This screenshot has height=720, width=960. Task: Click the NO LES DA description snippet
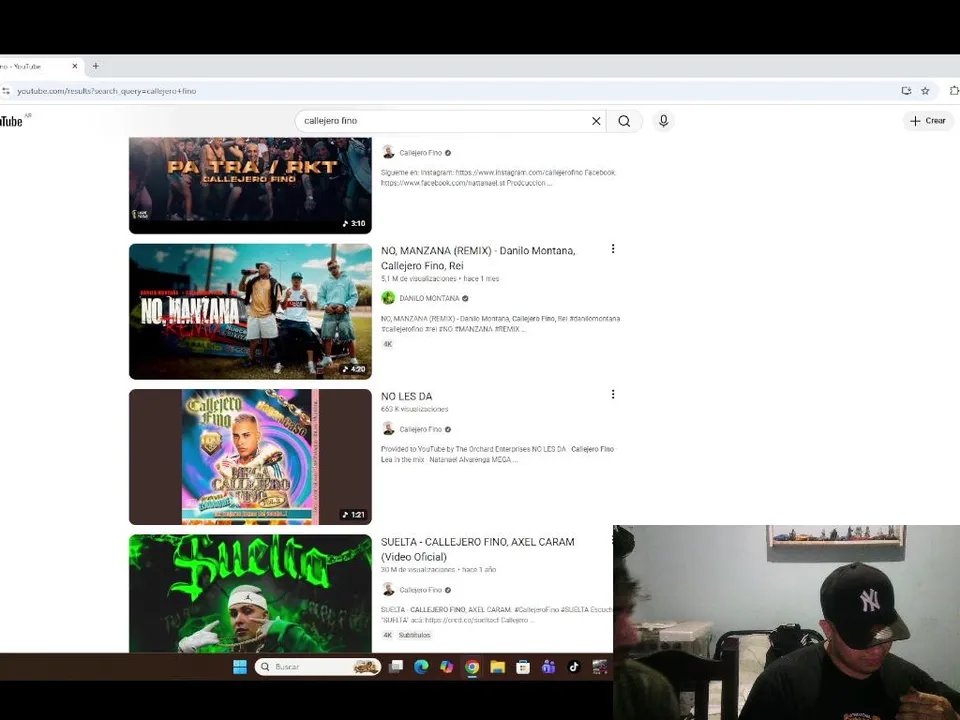tap(498, 454)
